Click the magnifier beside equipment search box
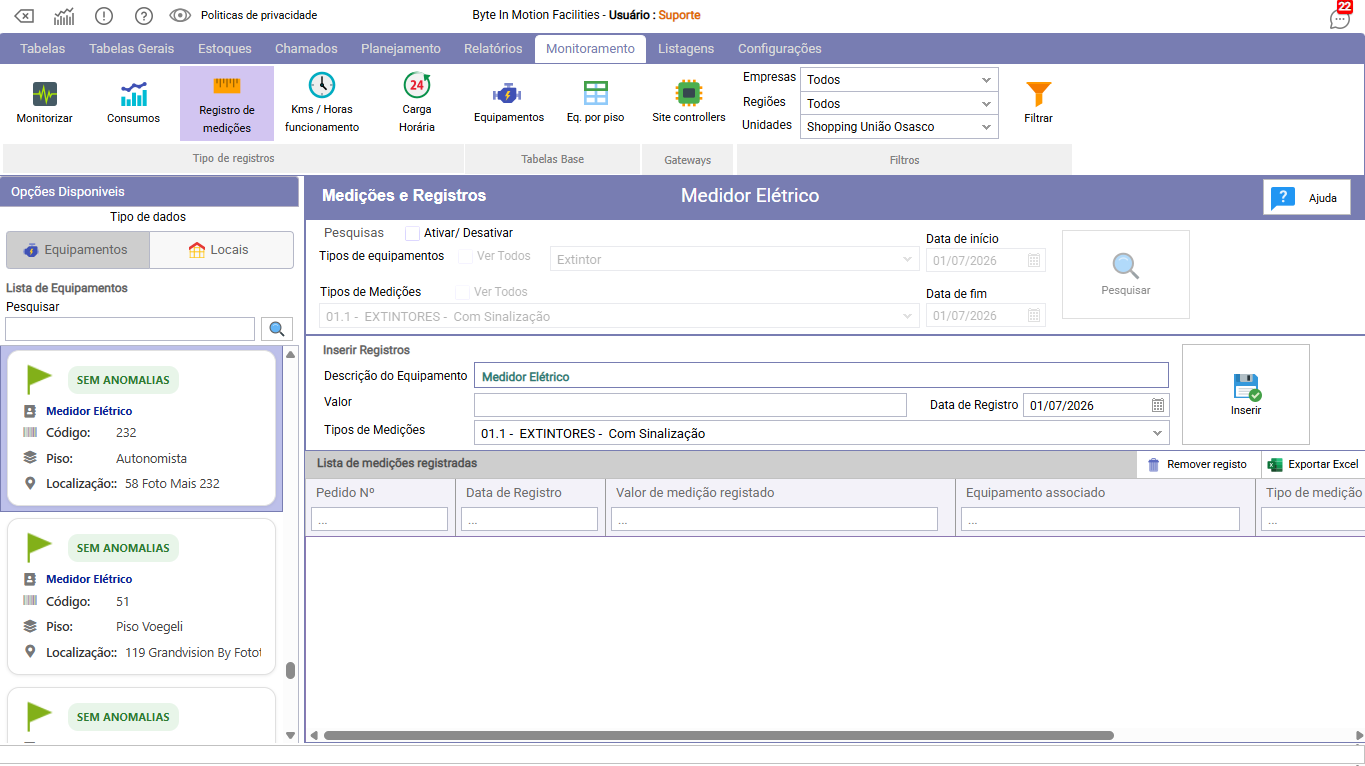The height and width of the screenshot is (766, 1365). (276, 329)
